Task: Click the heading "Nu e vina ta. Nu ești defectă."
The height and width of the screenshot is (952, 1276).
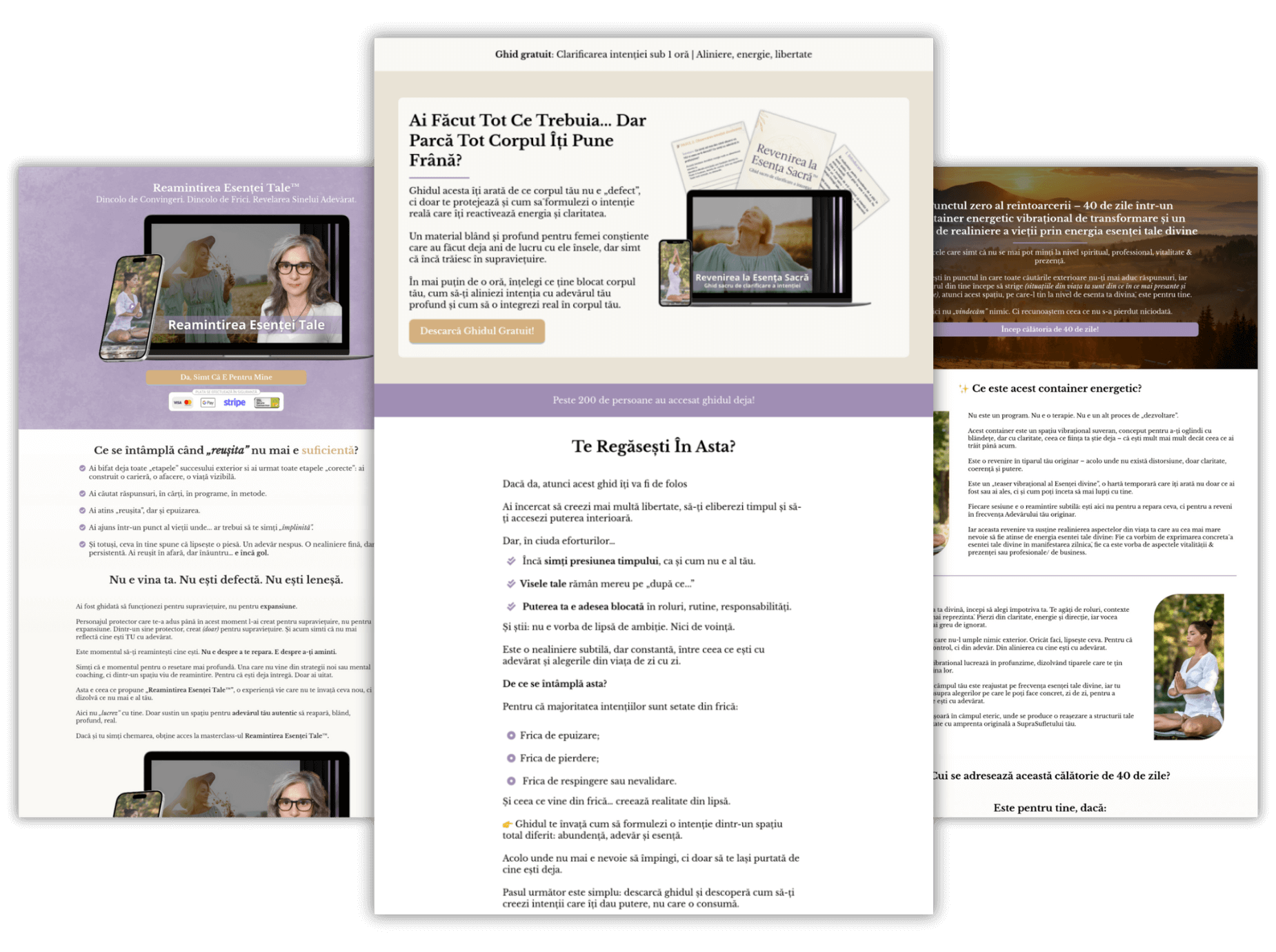Action: click(x=226, y=579)
